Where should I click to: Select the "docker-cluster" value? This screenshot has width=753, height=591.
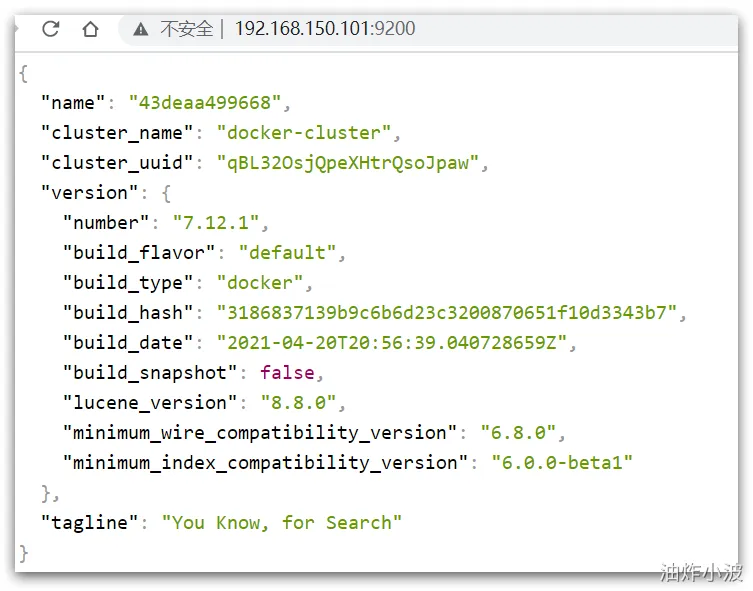tap(305, 132)
